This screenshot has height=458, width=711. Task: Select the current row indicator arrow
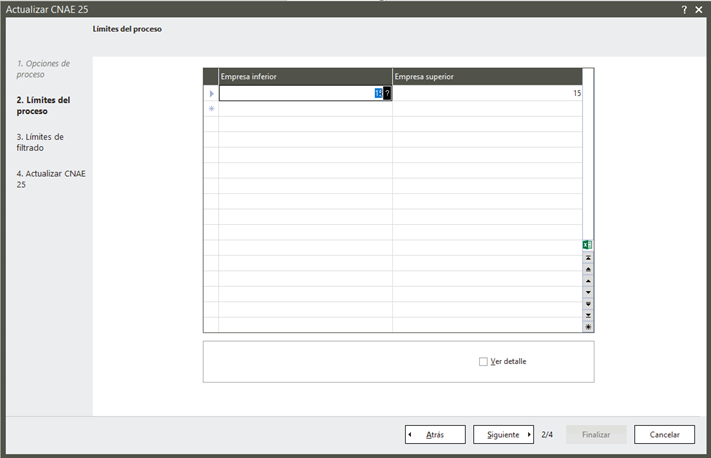(x=211, y=93)
